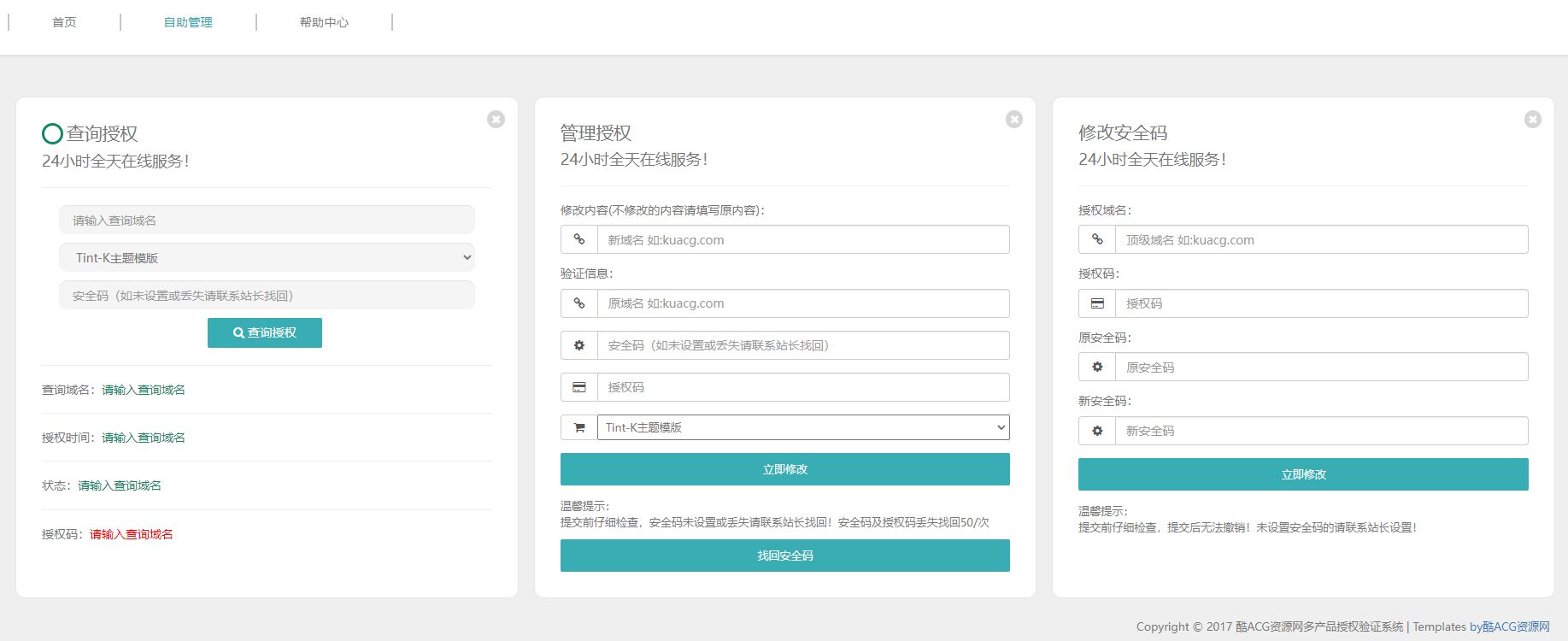Focus the 请输入查询域名 input field

tap(267, 220)
